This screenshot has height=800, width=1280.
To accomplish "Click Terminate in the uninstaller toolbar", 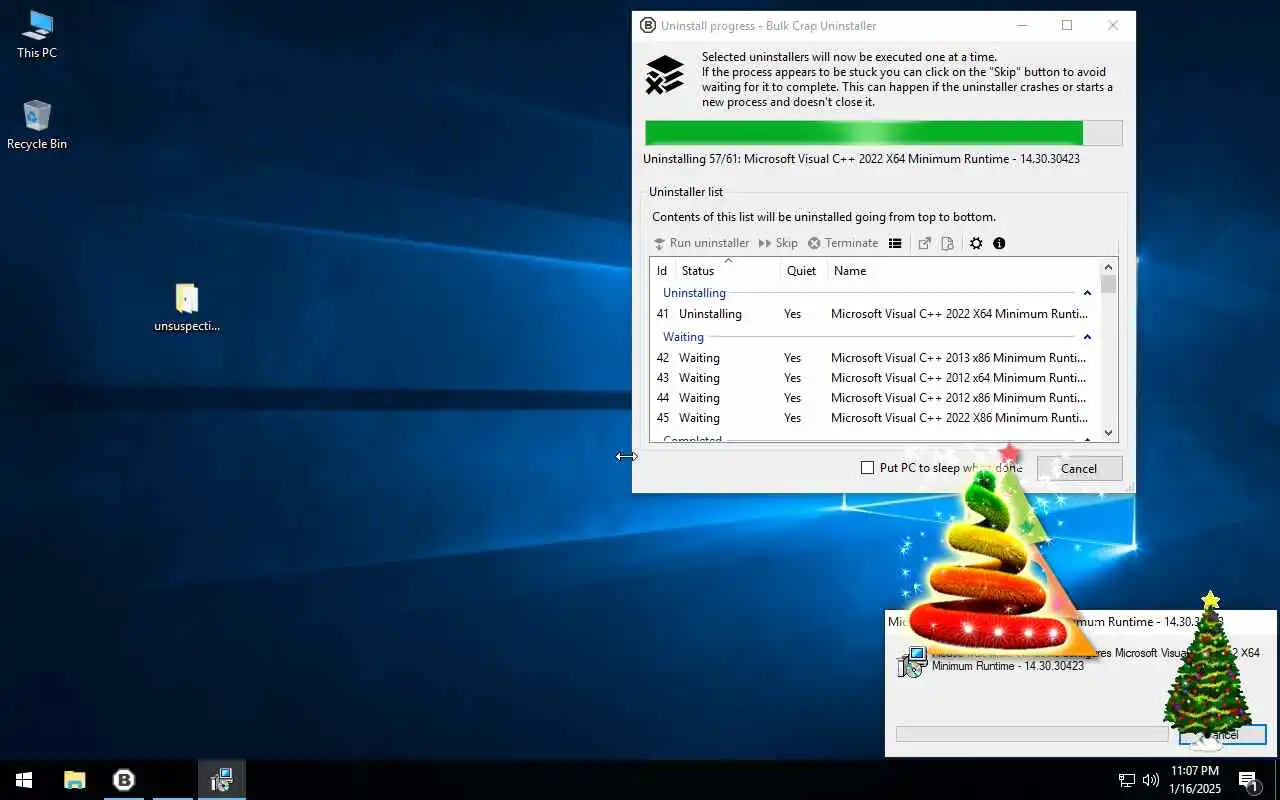I will pyautogui.click(x=843, y=243).
